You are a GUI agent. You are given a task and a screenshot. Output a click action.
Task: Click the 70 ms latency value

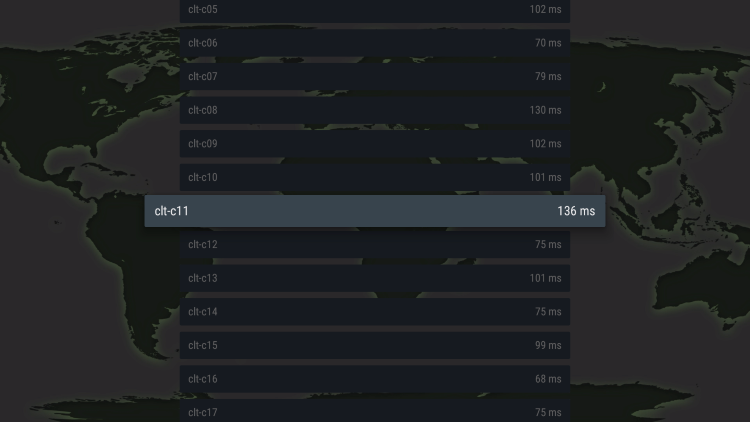[x=548, y=43]
